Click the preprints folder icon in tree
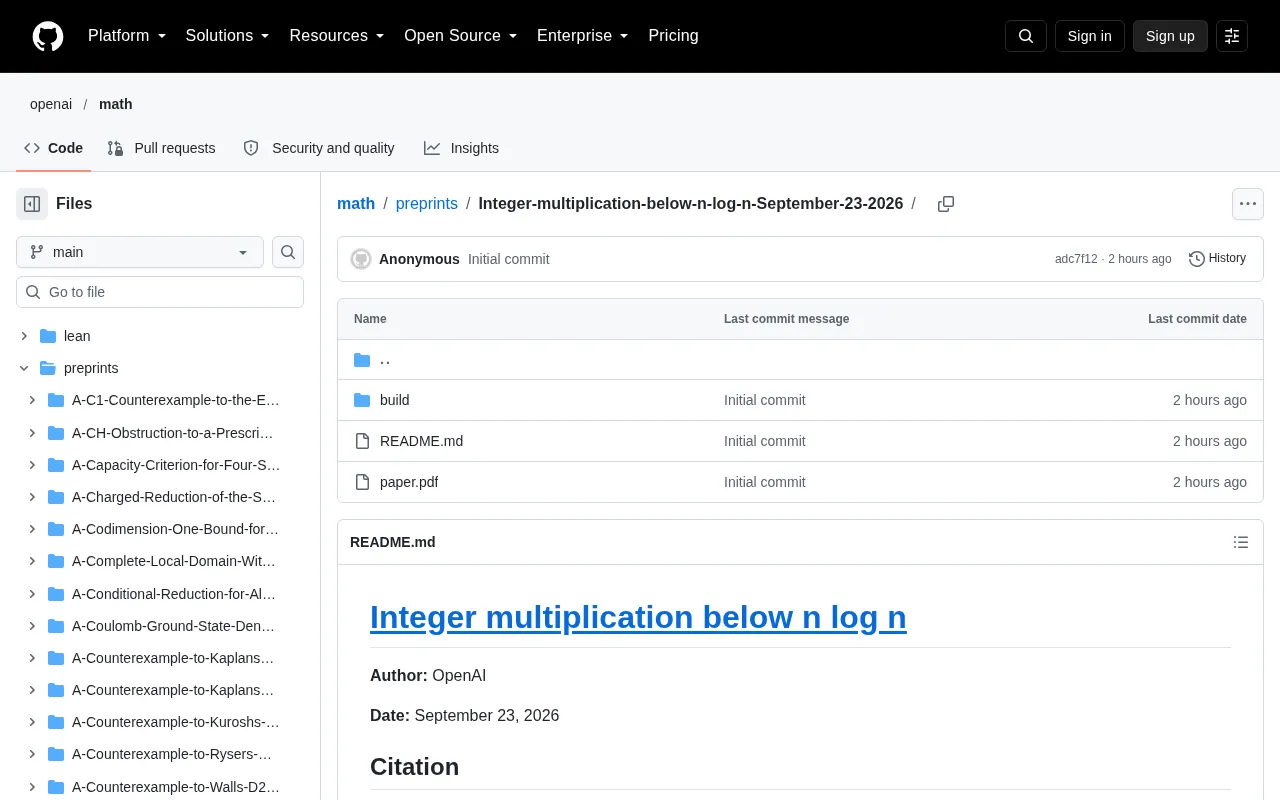Viewport: 1280px width, 800px height. coord(48,368)
